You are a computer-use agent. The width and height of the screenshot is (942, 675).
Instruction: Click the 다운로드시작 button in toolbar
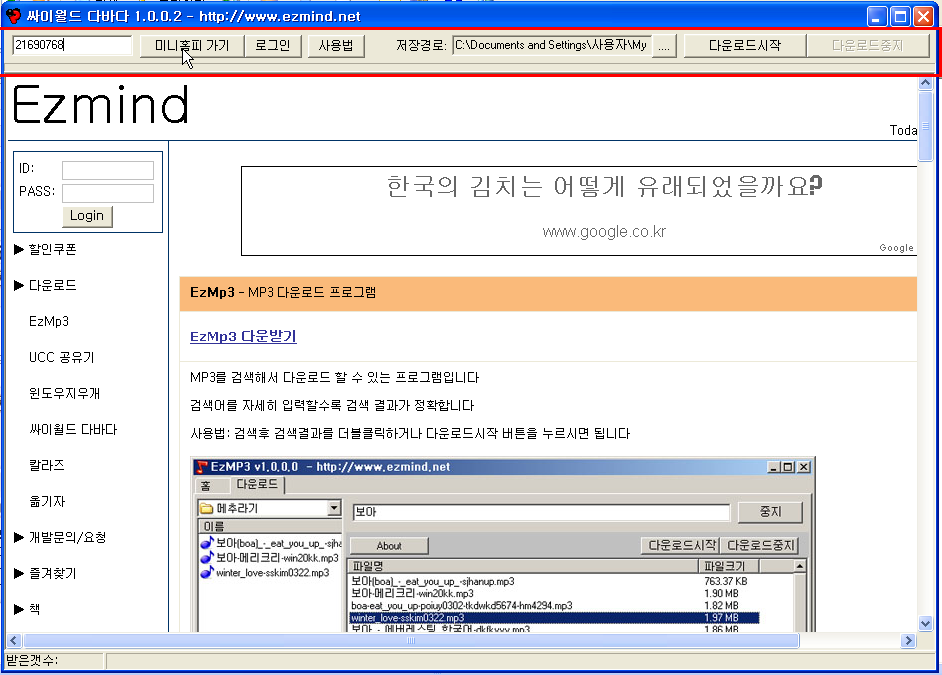tap(744, 46)
